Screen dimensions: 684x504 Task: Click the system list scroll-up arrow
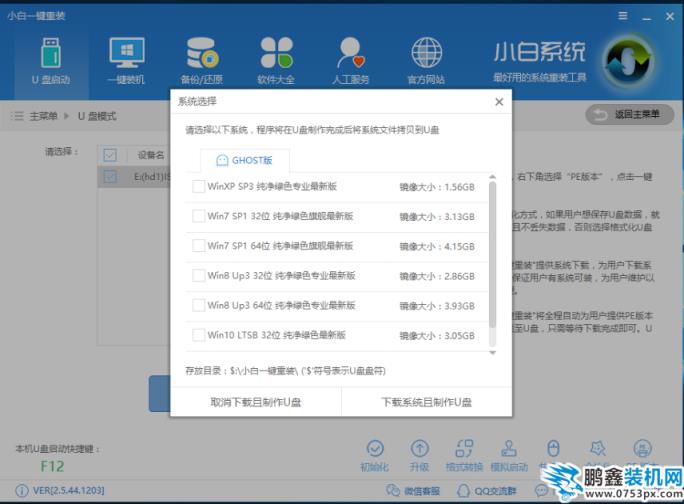[x=492, y=177]
